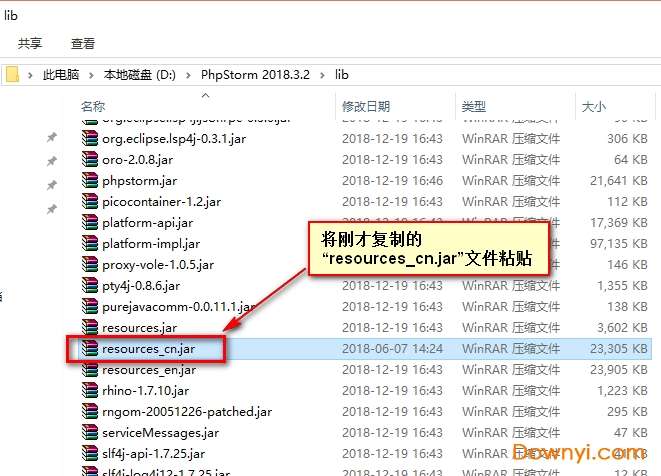Click WinRAR 压缩文件 type of serviceMessages.jar
The height and width of the screenshot is (476, 661).
point(511,433)
